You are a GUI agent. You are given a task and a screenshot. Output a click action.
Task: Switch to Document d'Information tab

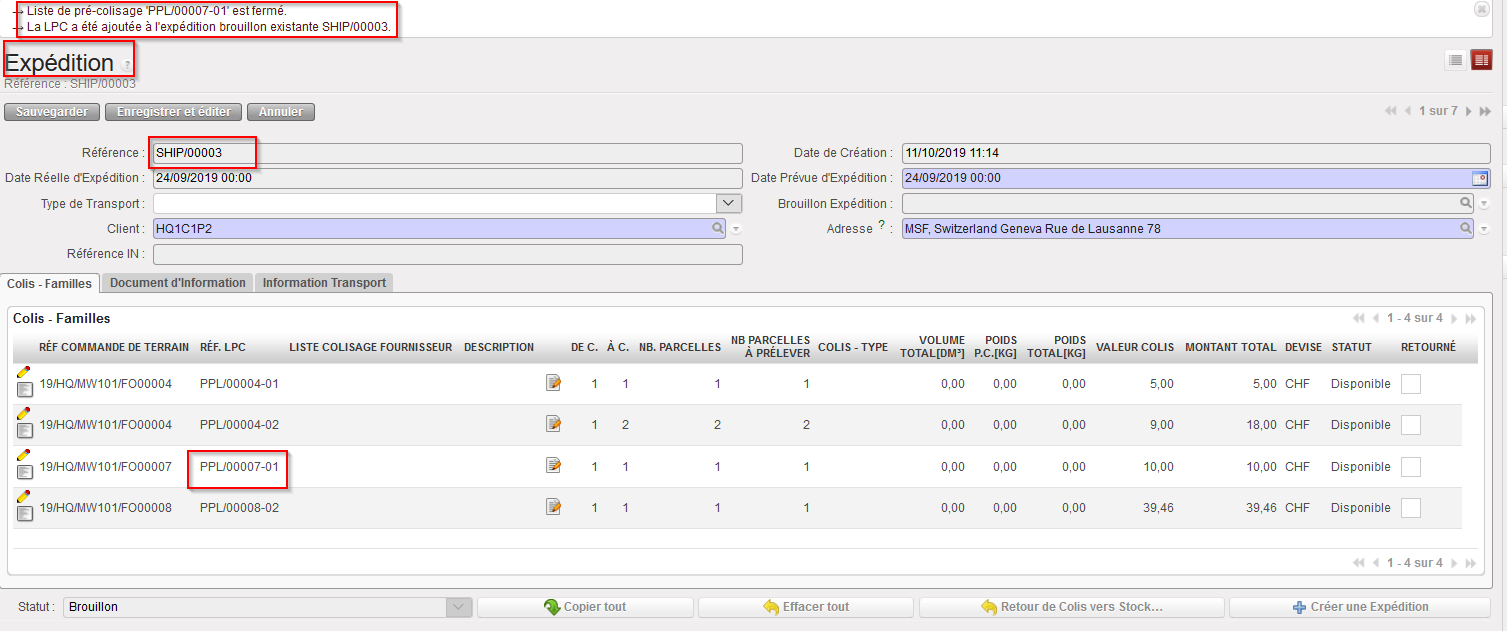click(177, 283)
